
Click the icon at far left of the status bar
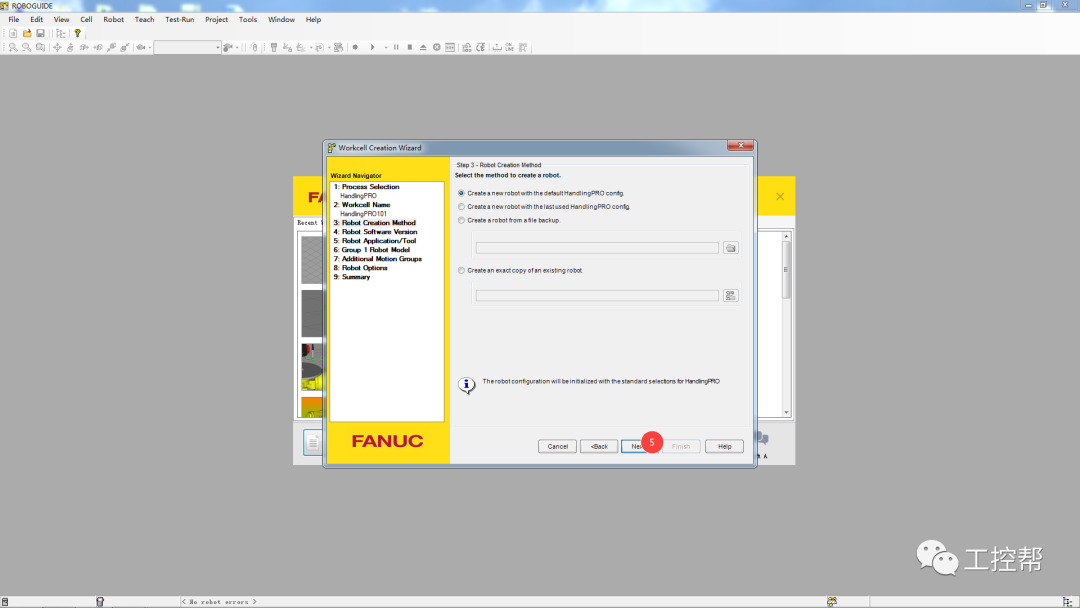pyautogui.click(x=5, y=602)
